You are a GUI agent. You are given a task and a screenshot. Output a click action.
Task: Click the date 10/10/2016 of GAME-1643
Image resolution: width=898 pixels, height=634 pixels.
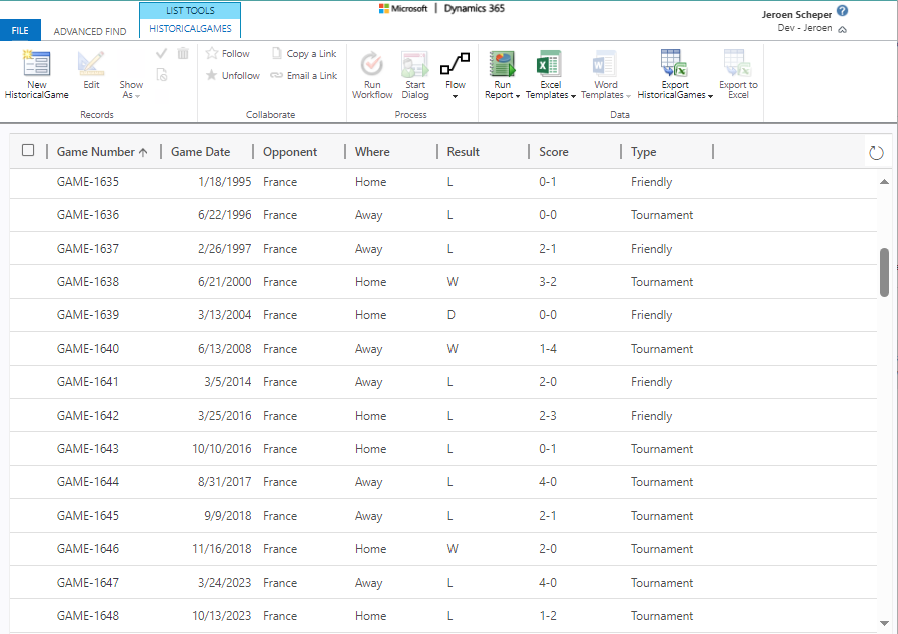(x=222, y=449)
